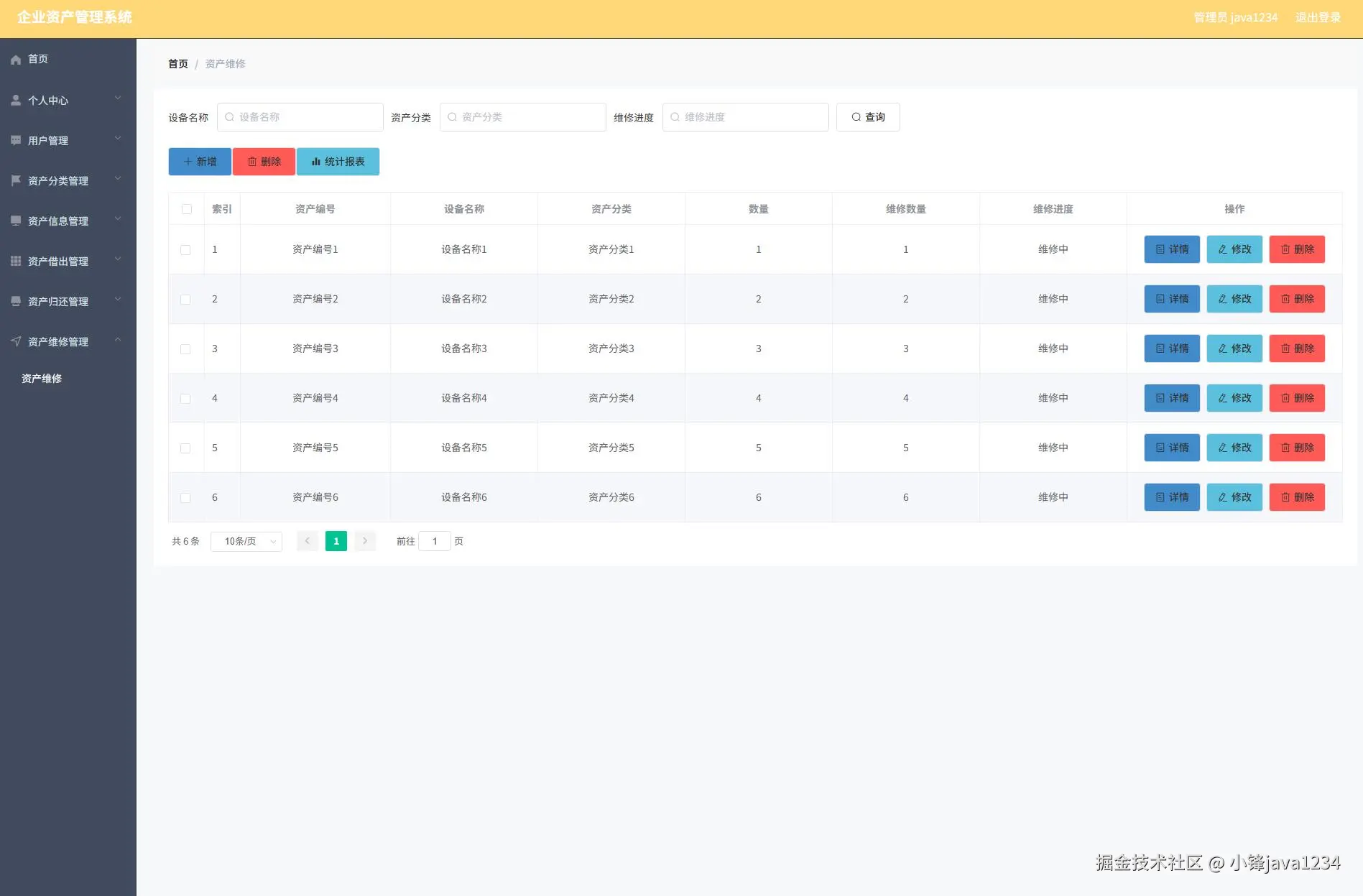
Task: Click the 维修进度 column header
Action: point(1053,209)
